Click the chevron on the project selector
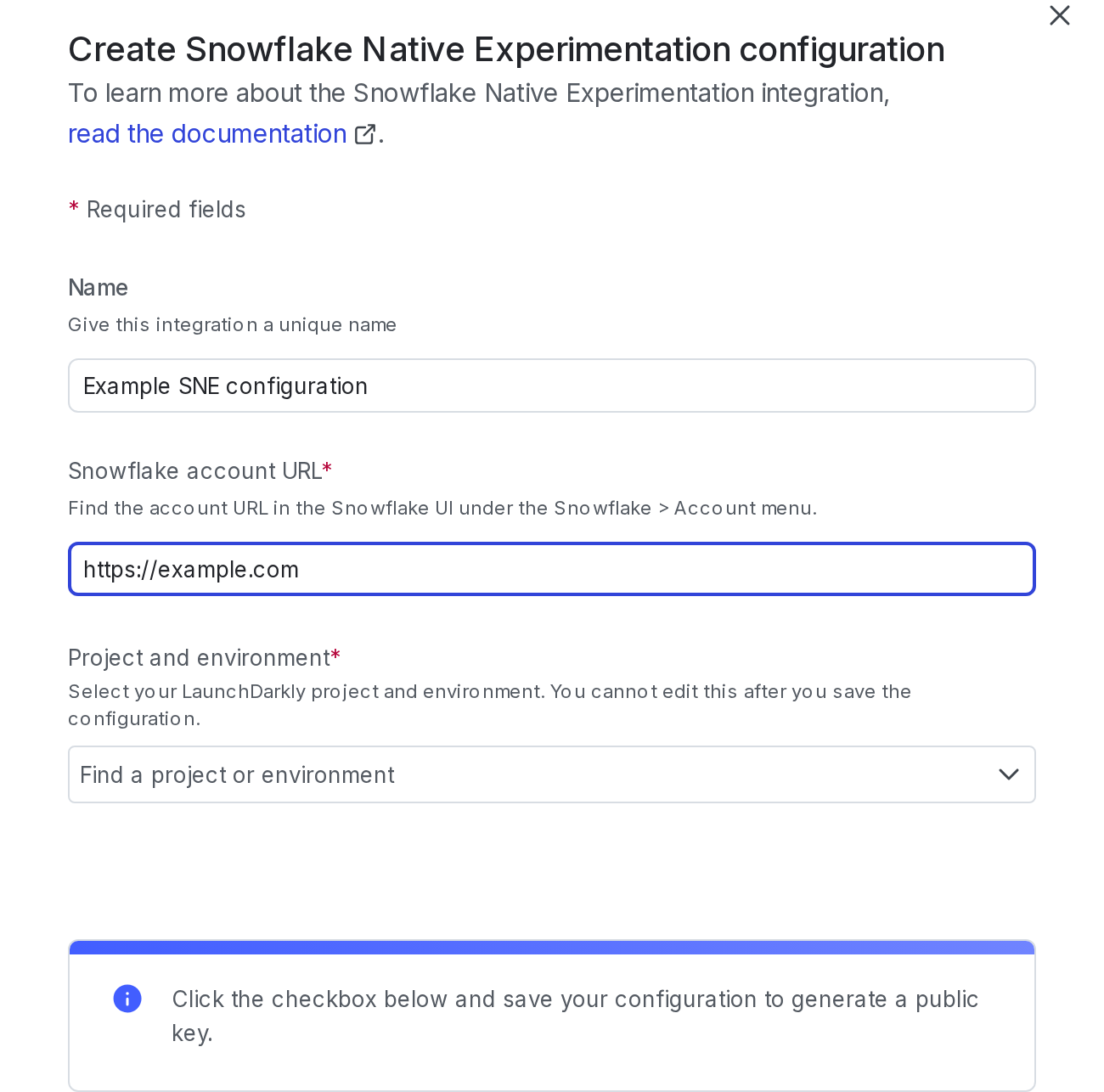The image size is (1104, 1092). click(1008, 774)
